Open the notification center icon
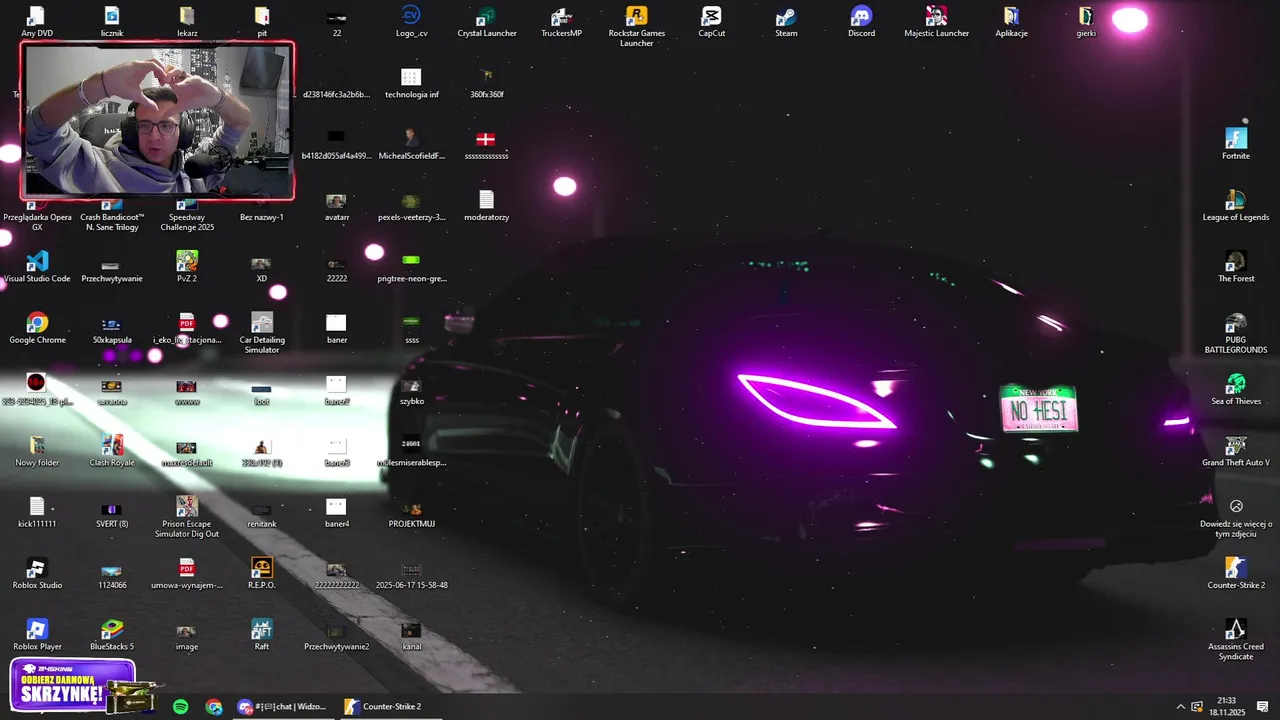 1262,706
